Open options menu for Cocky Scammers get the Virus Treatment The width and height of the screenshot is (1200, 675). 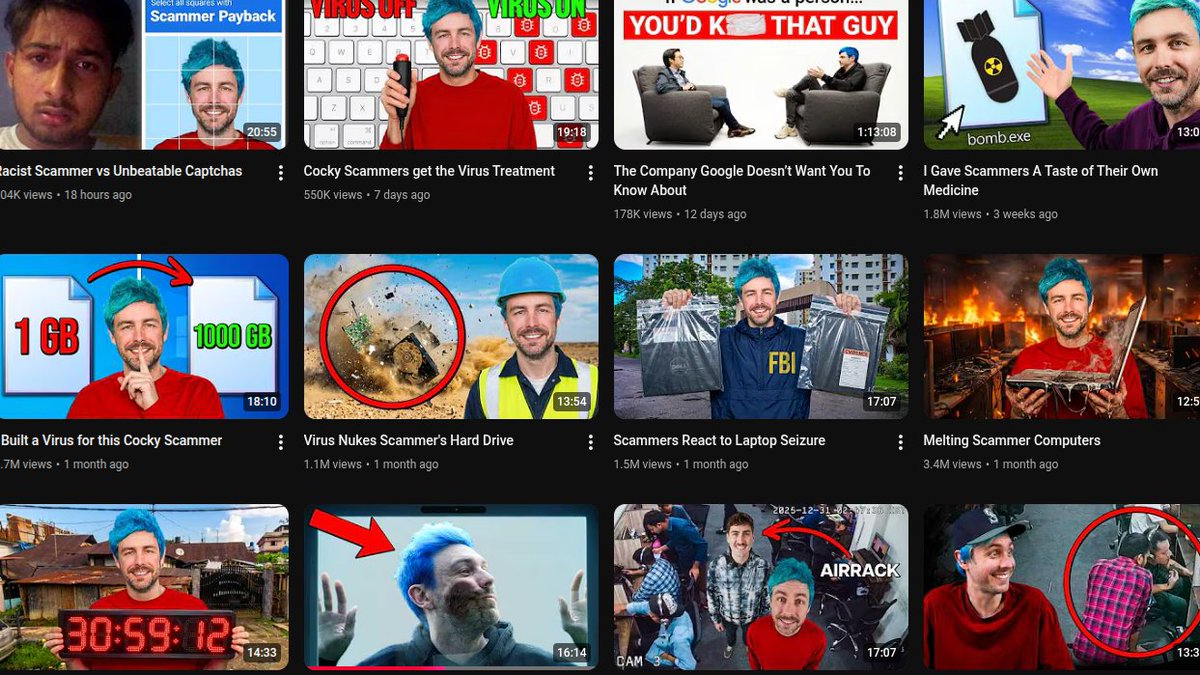[591, 173]
